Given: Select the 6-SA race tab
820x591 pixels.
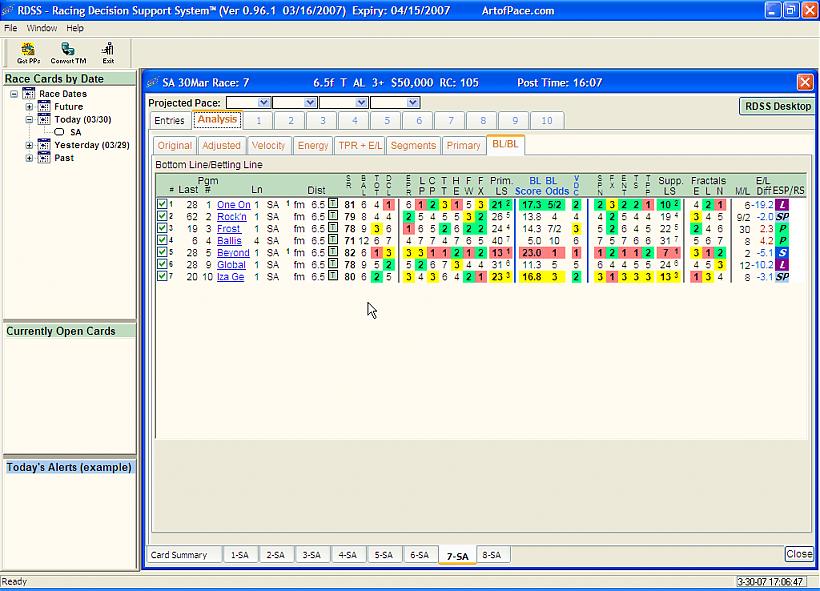Looking at the screenshot, I should (419, 555).
